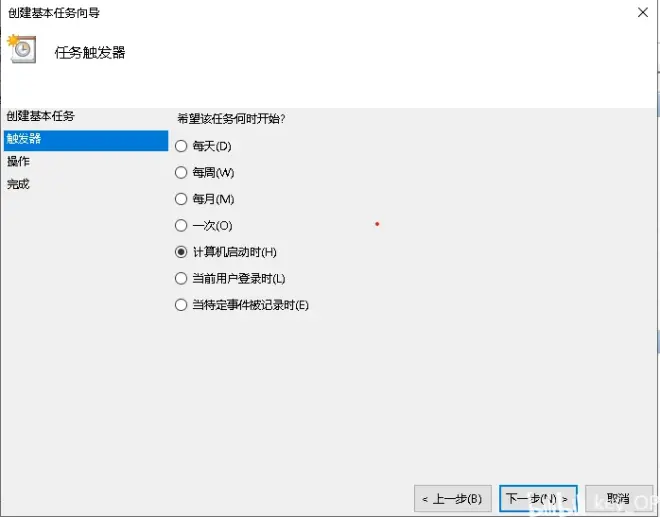
Task: Click the 任务触发器 header title
Action: pyautogui.click(x=90, y=53)
